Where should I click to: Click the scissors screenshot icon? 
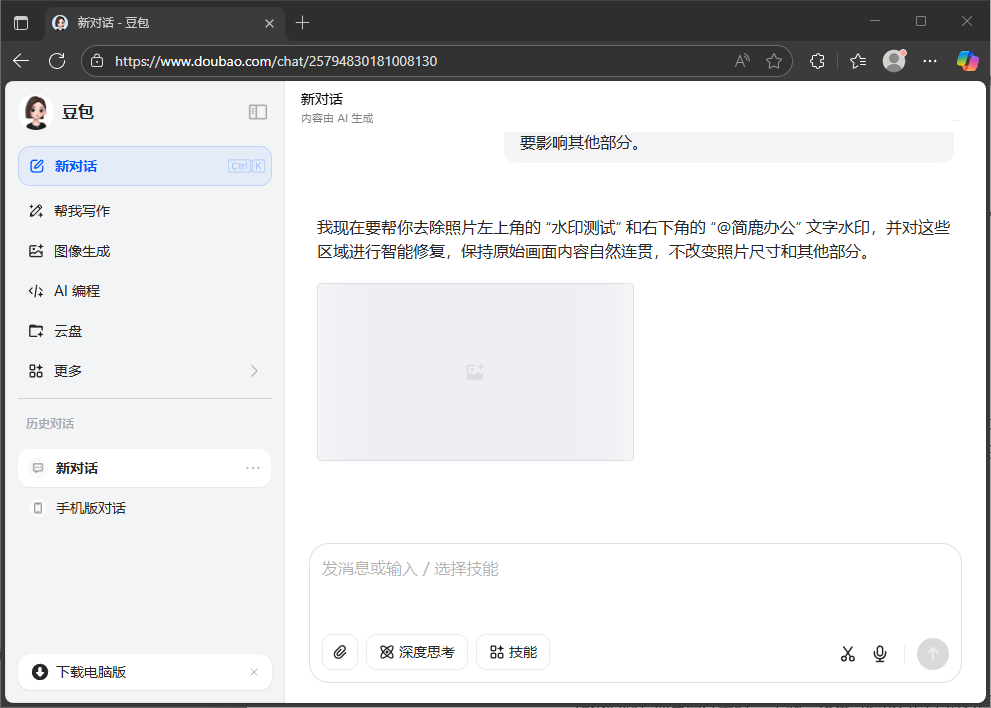(x=847, y=653)
